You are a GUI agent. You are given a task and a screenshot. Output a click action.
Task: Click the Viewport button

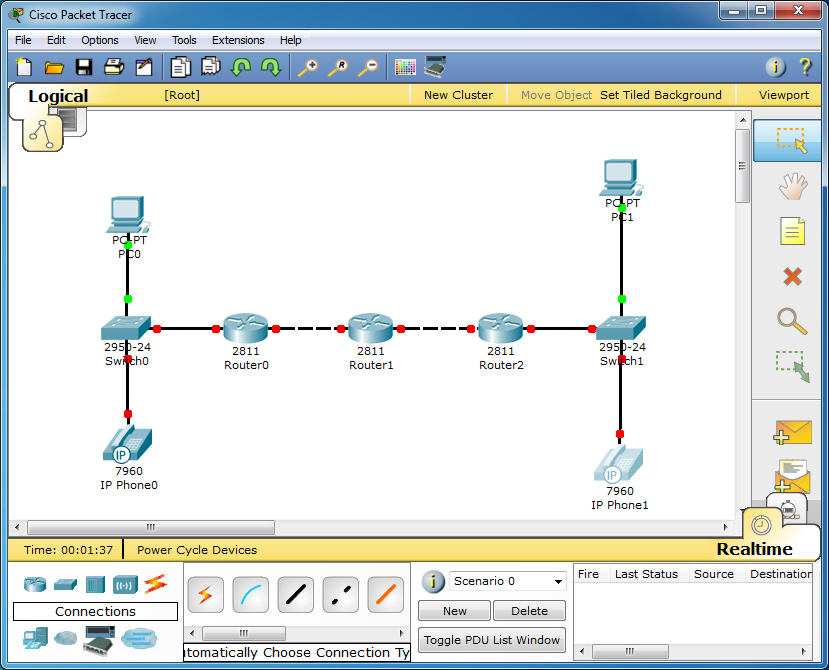(784, 95)
